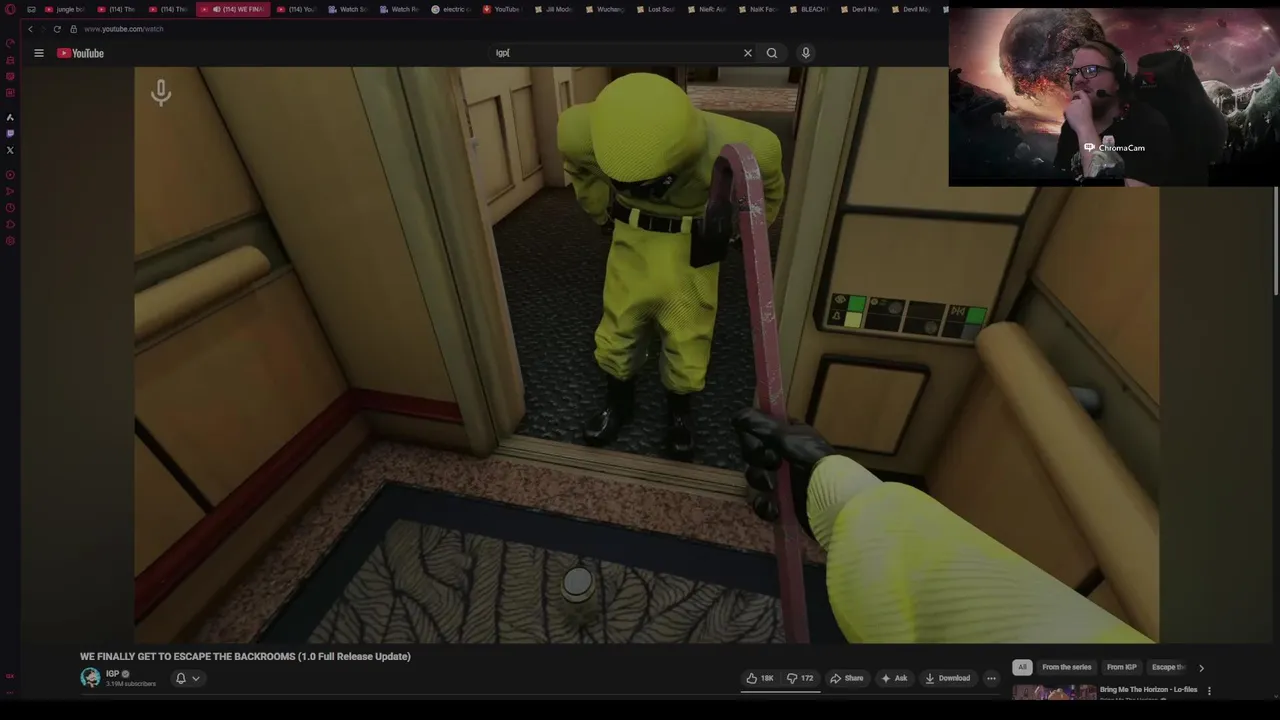The image size is (1280, 720).
Task: Click the video player to pause
Action: click(646, 354)
